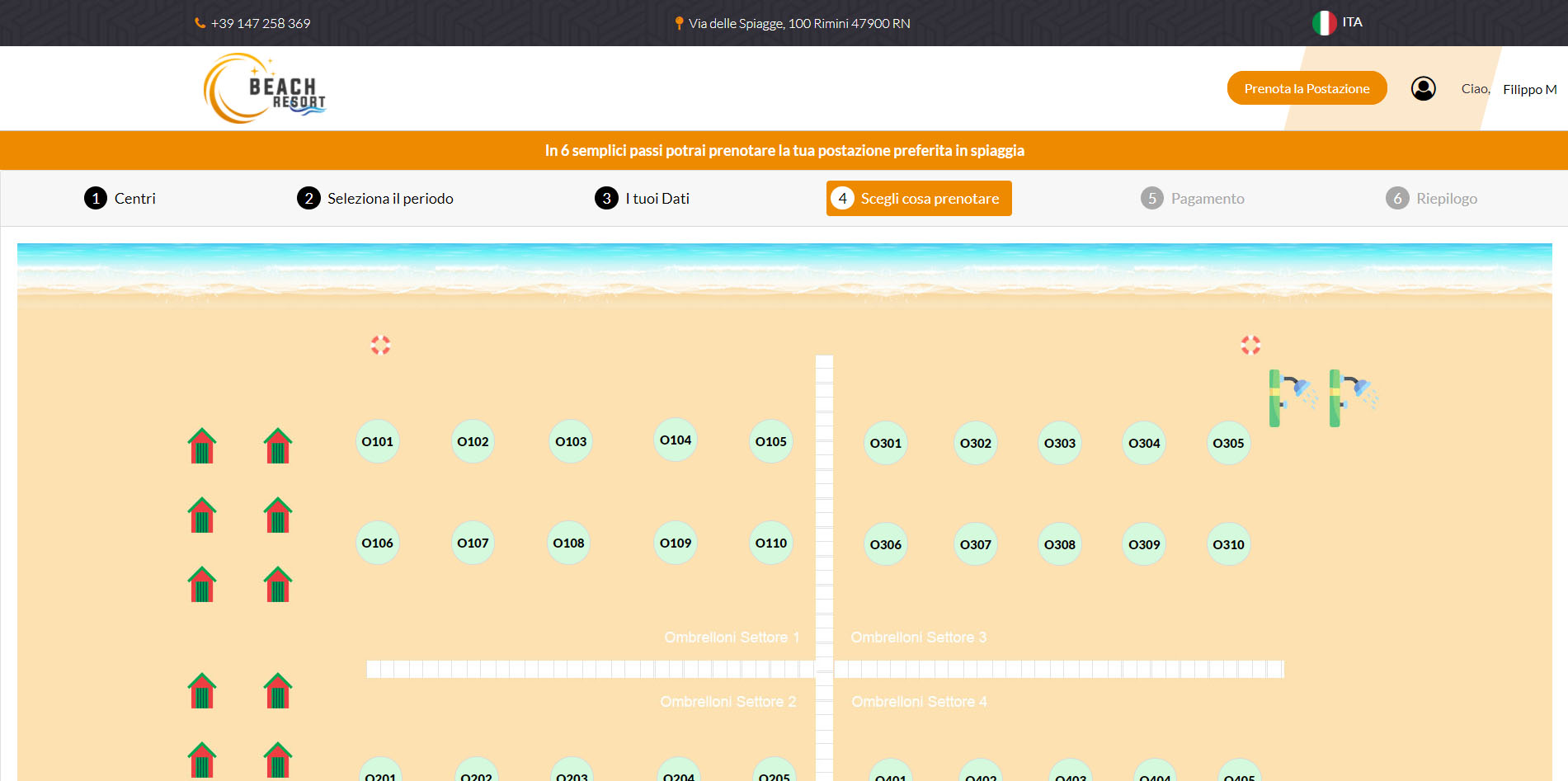Image resolution: width=1568 pixels, height=781 pixels.
Task: Go to step 1 Centri
Action: (x=120, y=199)
